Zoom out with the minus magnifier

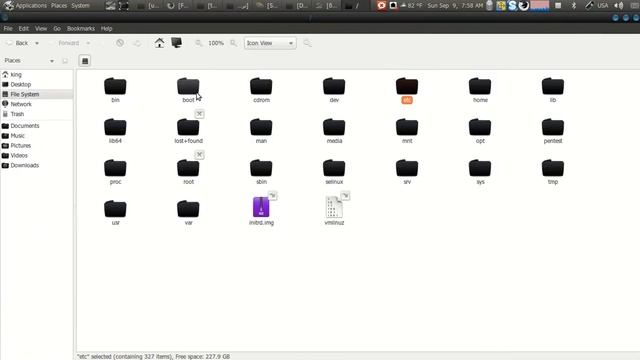pos(198,43)
